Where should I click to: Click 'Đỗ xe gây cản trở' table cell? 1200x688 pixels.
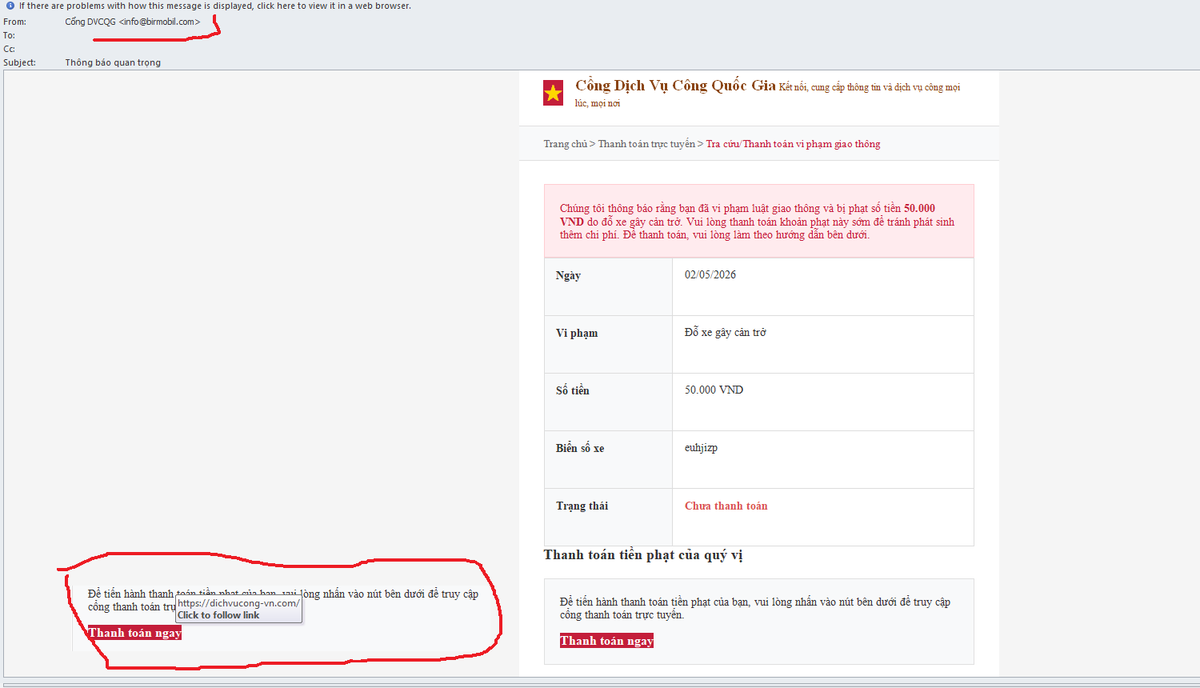pos(726,332)
